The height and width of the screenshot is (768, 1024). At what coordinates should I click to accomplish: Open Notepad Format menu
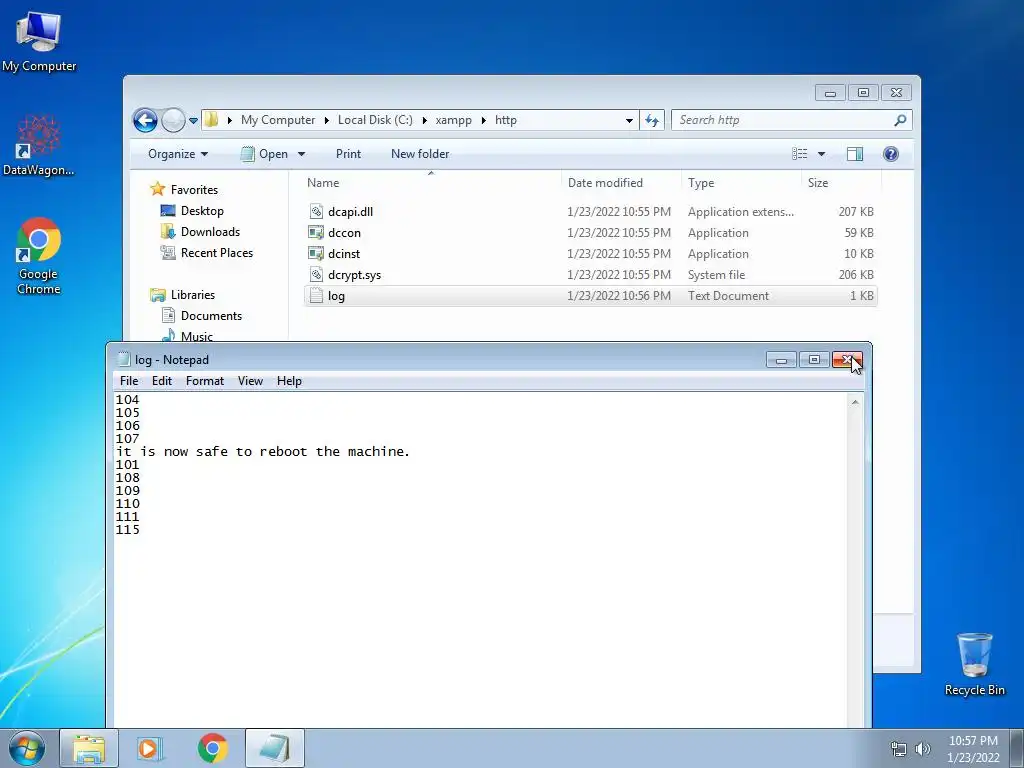tap(204, 381)
